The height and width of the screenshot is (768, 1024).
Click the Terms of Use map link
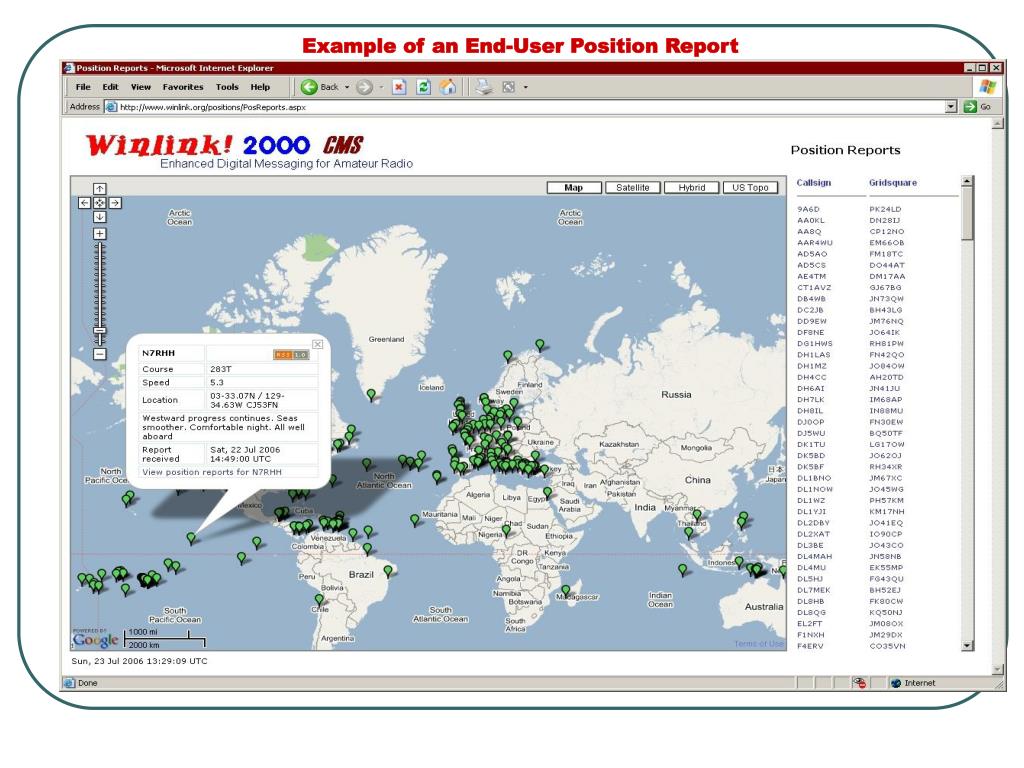[x=758, y=644]
